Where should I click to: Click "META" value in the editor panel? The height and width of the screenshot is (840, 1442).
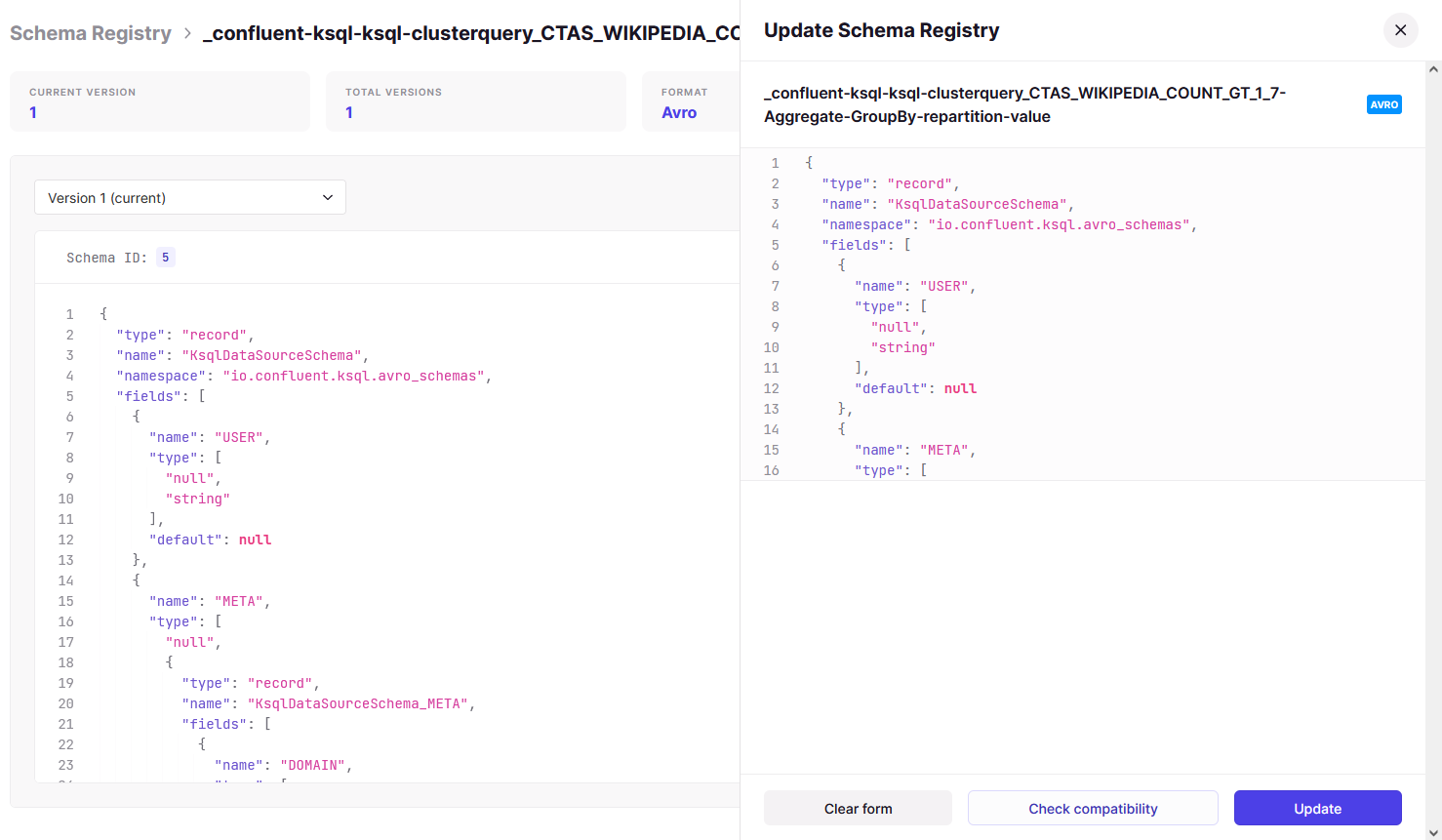pos(944,450)
